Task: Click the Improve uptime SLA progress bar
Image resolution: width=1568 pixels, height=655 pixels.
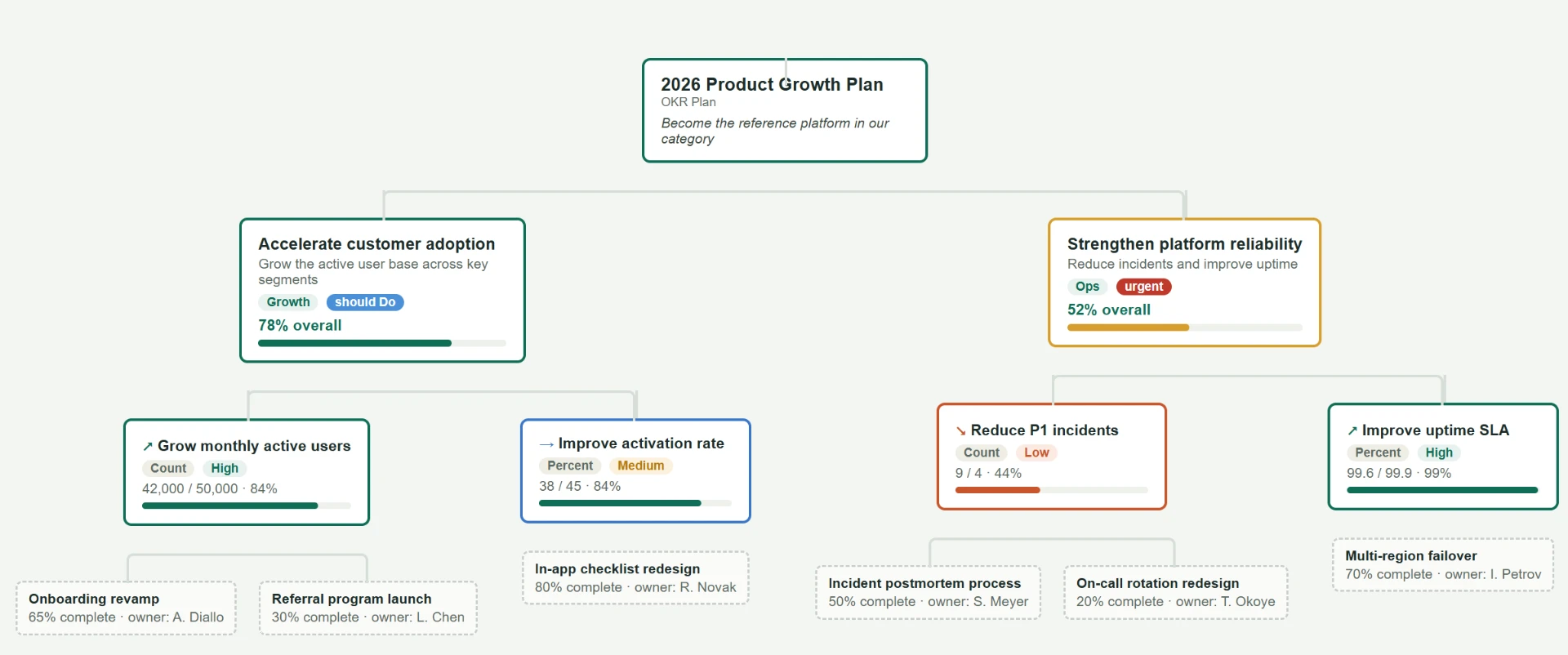Action: click(1443, 491)
